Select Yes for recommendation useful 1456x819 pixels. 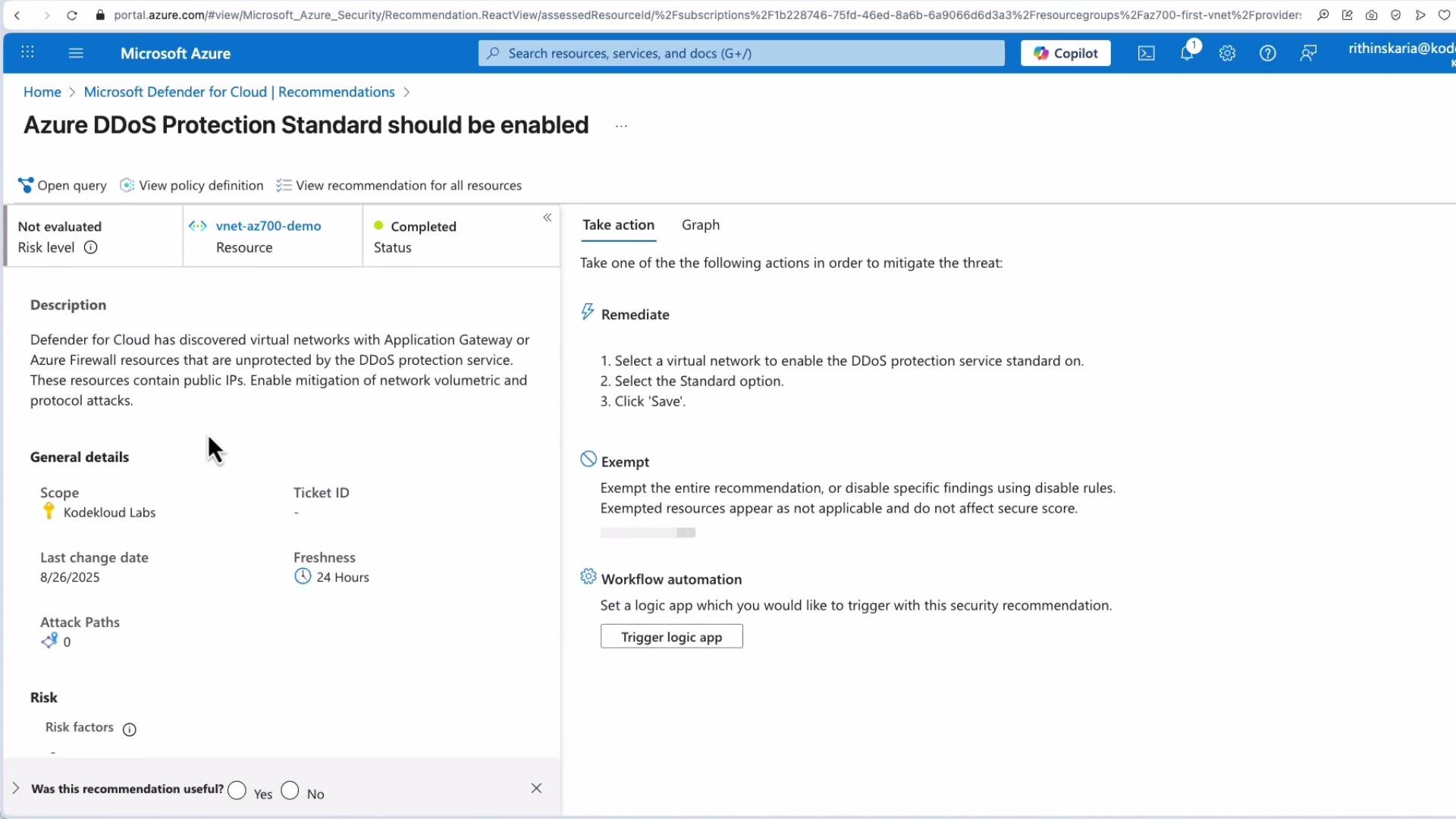237,791
